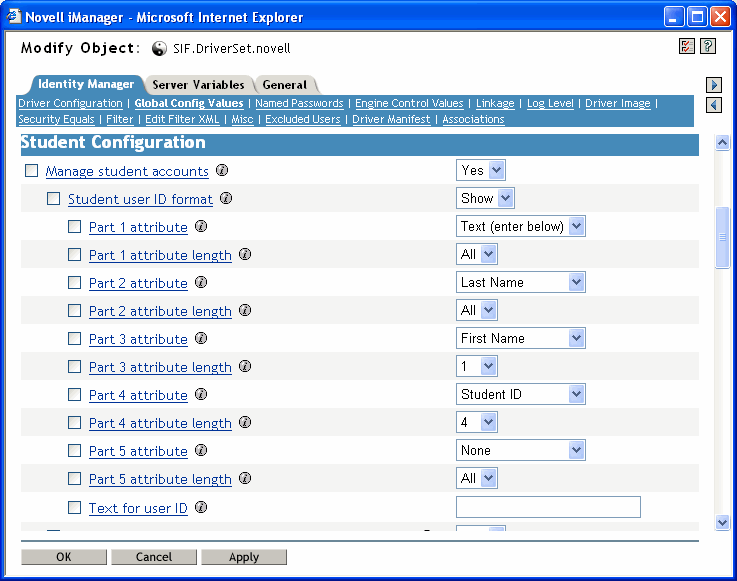Screen dimensions: 737x581
Task: Tick the Manage student accounts checkbox
Action: pyautogui.click(x=31, y=171)
